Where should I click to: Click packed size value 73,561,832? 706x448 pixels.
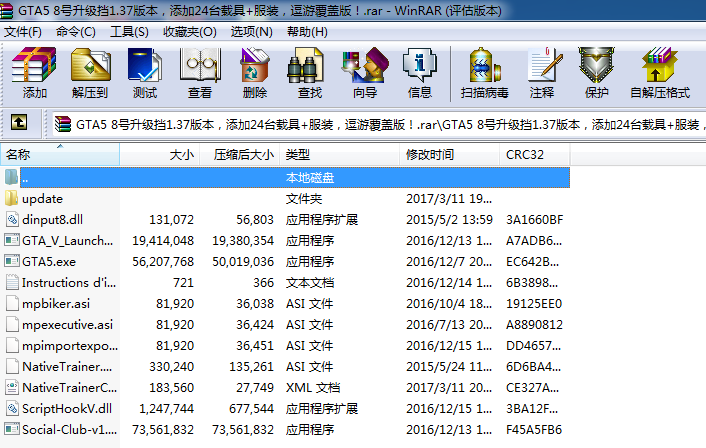[x=243, y=430]
